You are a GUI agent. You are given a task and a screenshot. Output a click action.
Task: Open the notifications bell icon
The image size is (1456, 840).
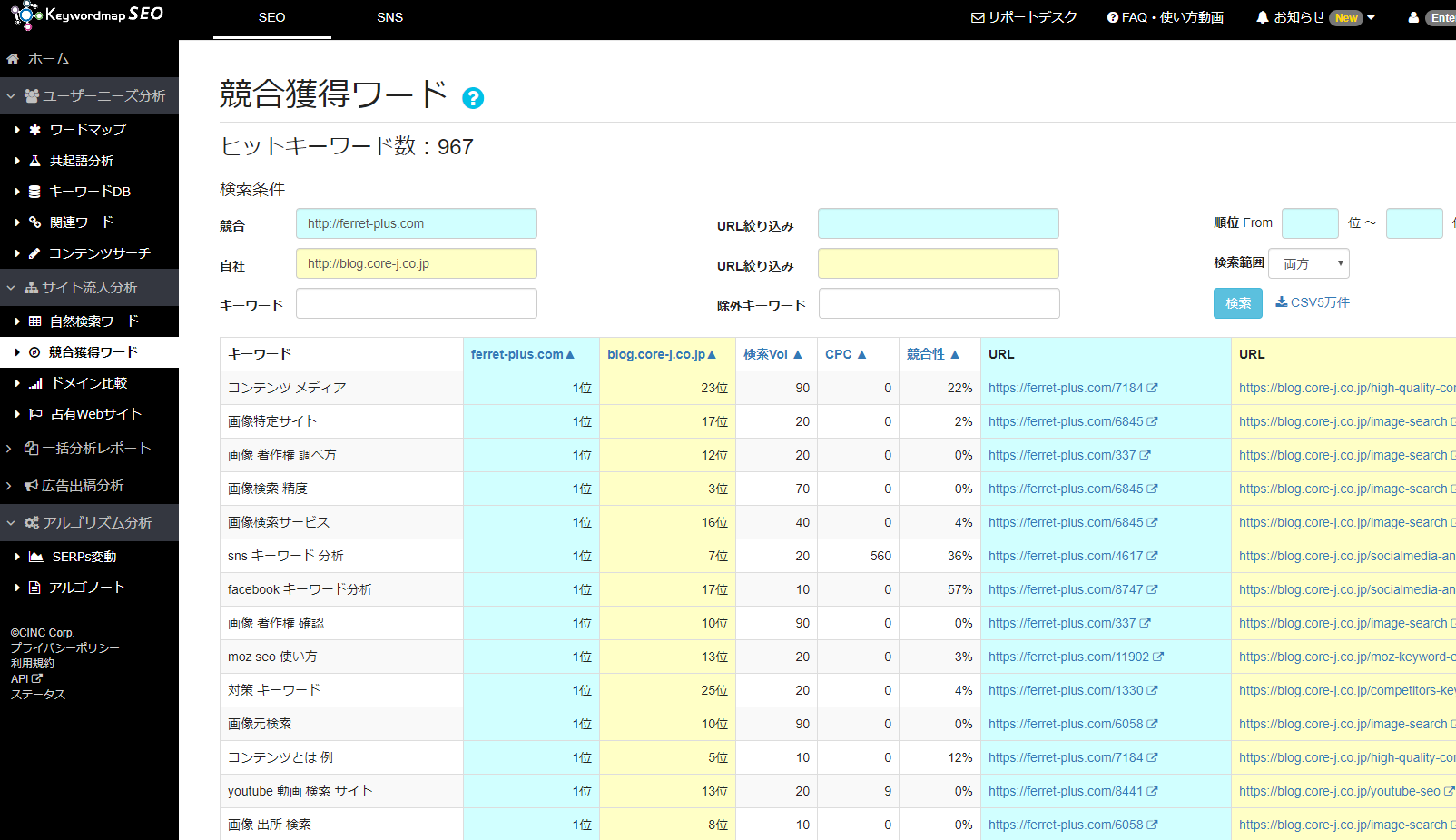(1262, 17)
